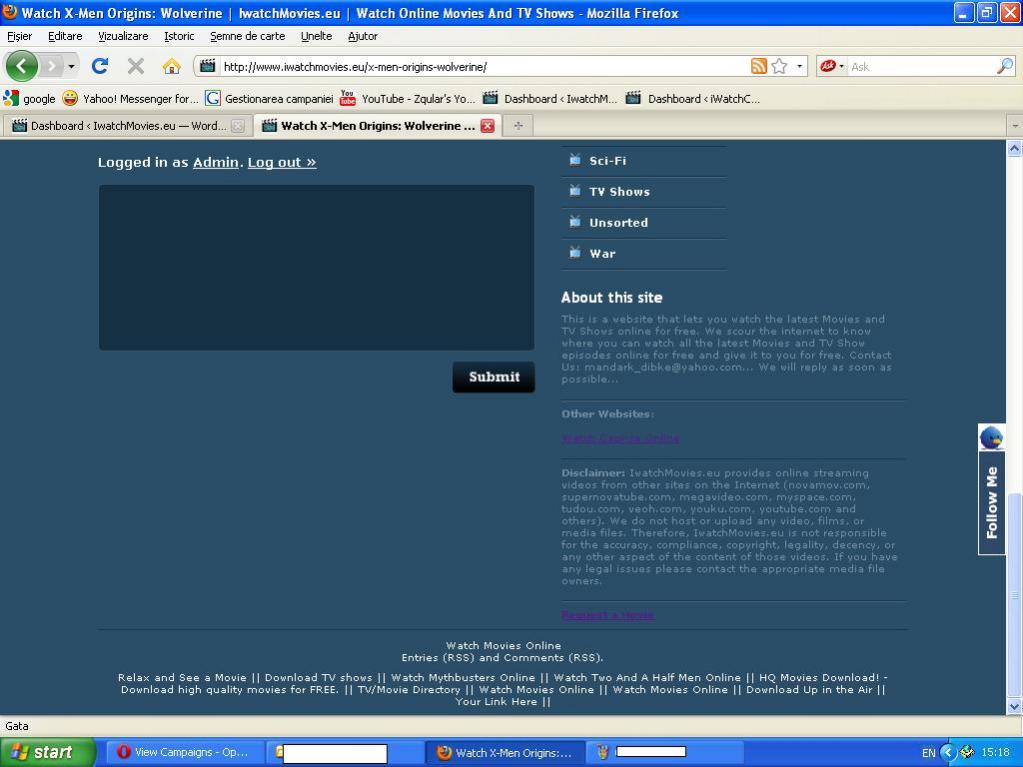The image size is (1023, 767).
Task: Open the Dashboard ‹ iWatchC... bookmark
Action: [x=693, y=98]
